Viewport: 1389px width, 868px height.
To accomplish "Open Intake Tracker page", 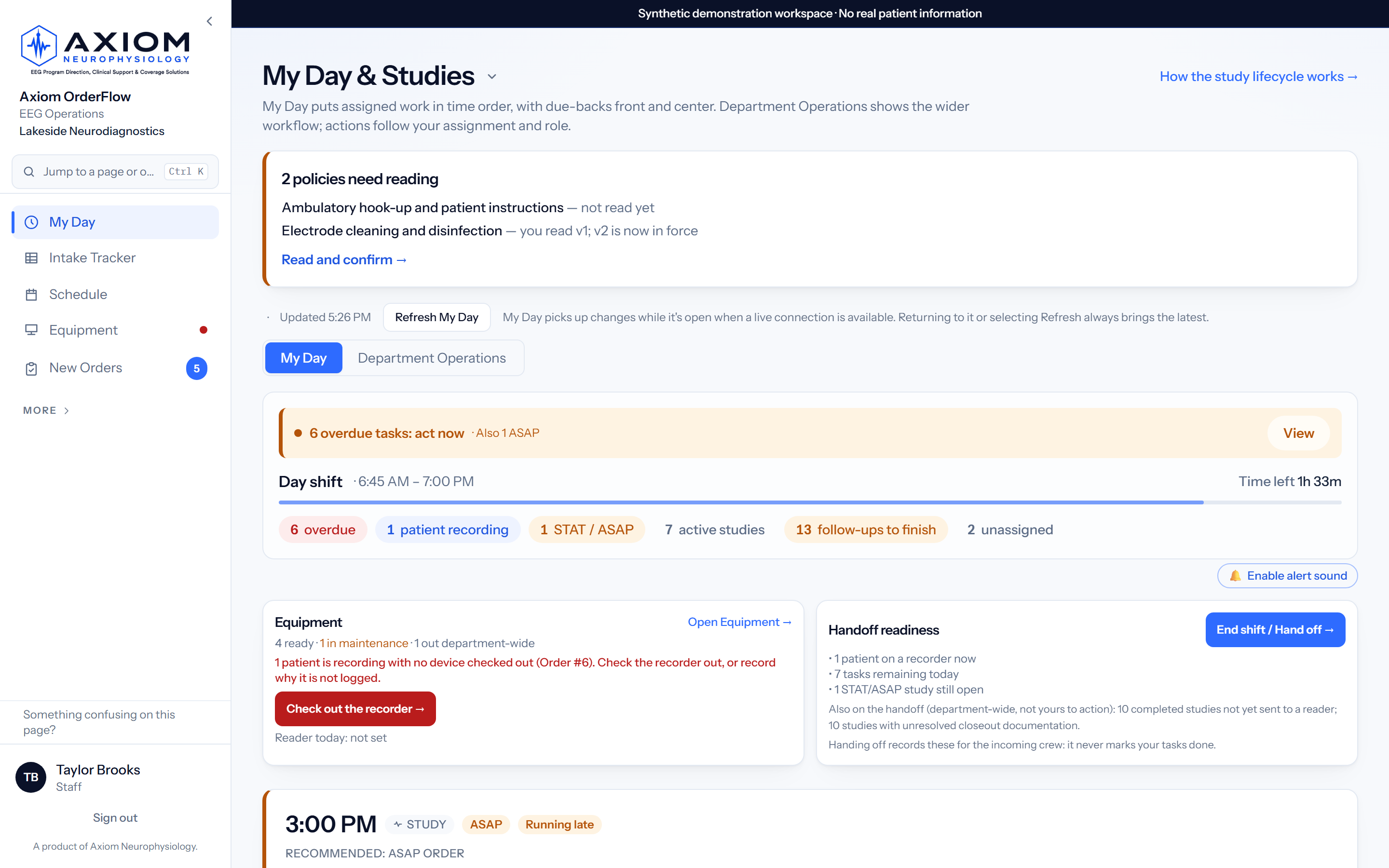I will point(115,258).
